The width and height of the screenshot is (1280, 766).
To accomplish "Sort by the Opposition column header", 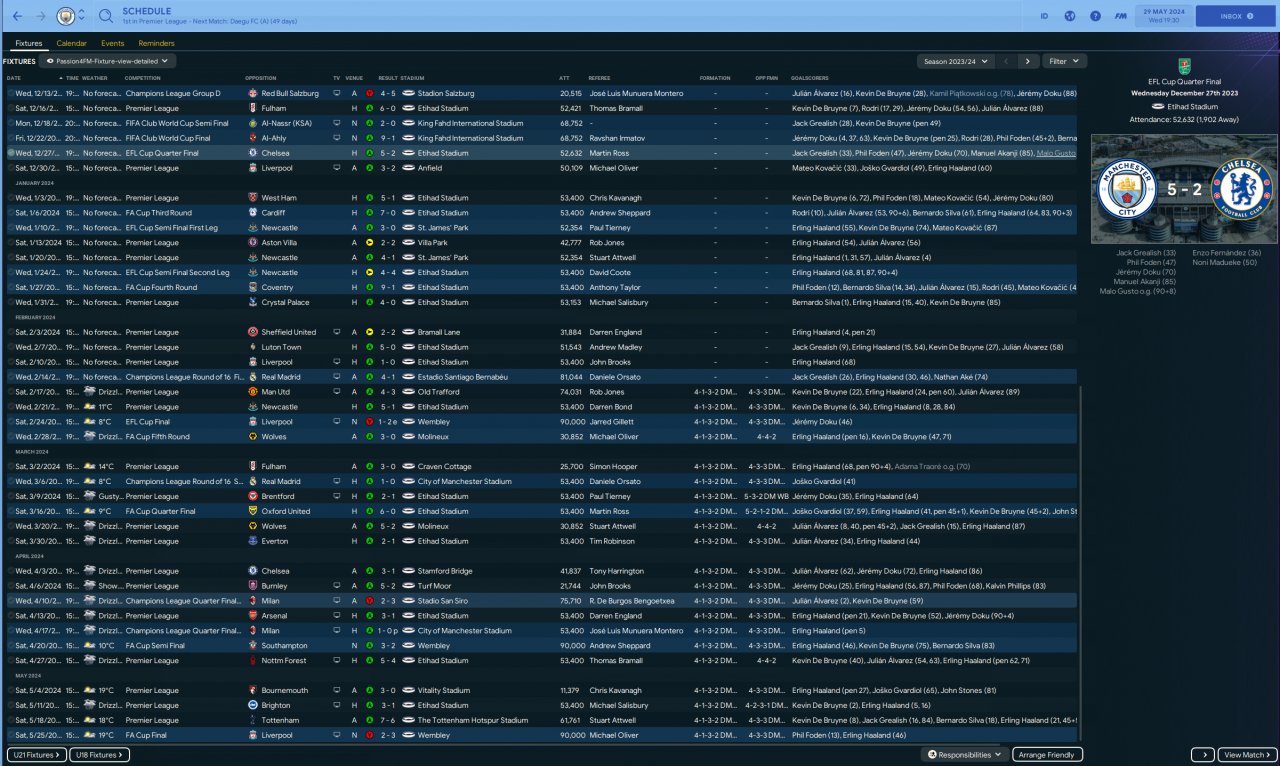I will (x=260, y=77).
